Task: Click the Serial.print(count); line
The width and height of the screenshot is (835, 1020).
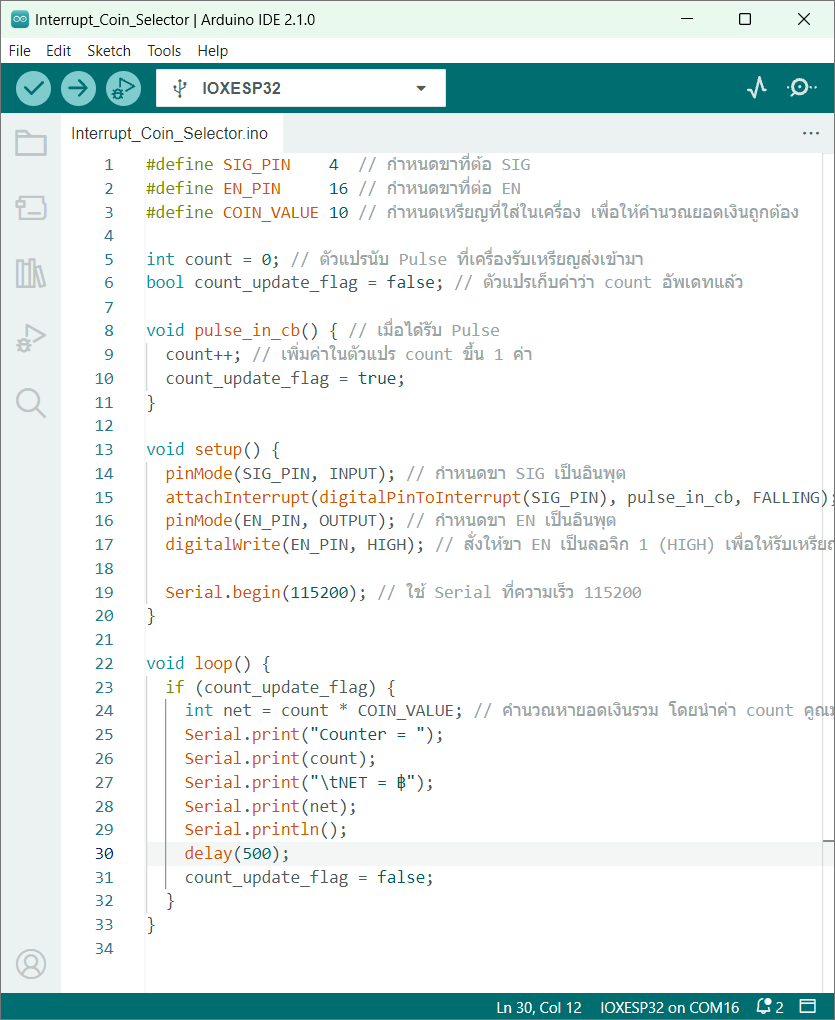Action: click(x=280, y=759)
